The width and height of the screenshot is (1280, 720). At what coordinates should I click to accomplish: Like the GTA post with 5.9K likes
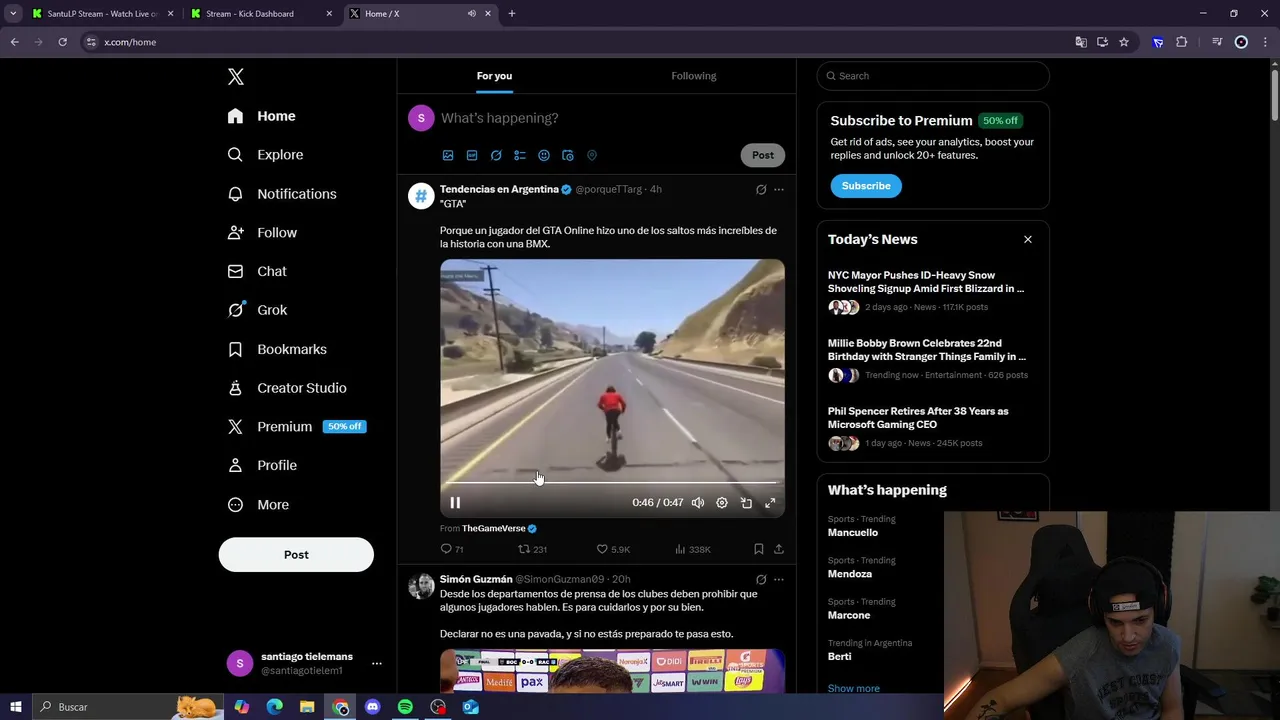point(613,549)
